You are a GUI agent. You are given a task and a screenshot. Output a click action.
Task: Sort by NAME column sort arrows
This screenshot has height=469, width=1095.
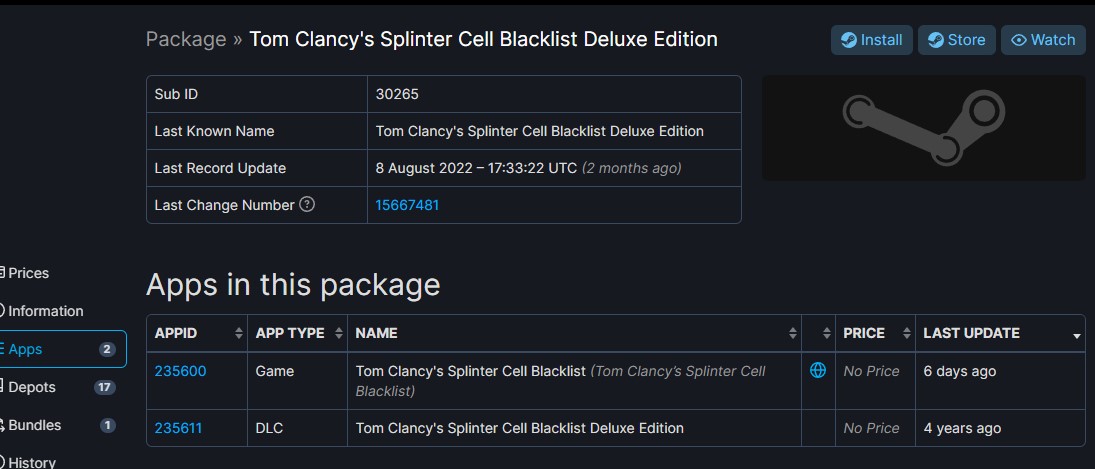(x=793, y=334)
